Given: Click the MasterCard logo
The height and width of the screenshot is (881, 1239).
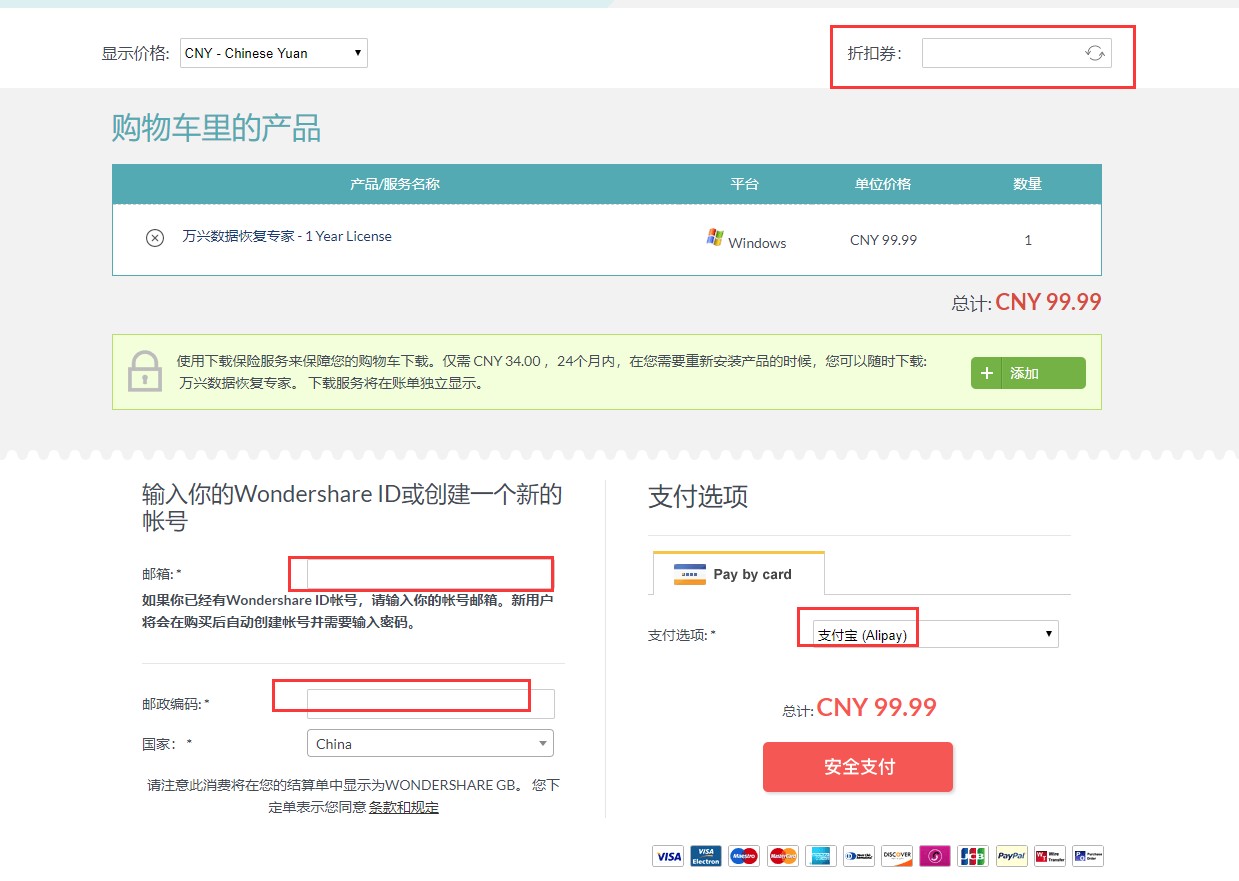Looking at the screenshot, I should click(x=782, y=856).
